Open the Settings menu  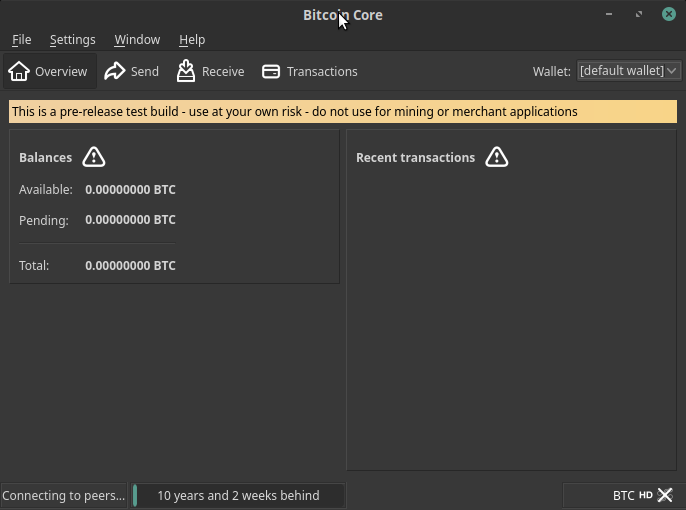coord(73,40)
